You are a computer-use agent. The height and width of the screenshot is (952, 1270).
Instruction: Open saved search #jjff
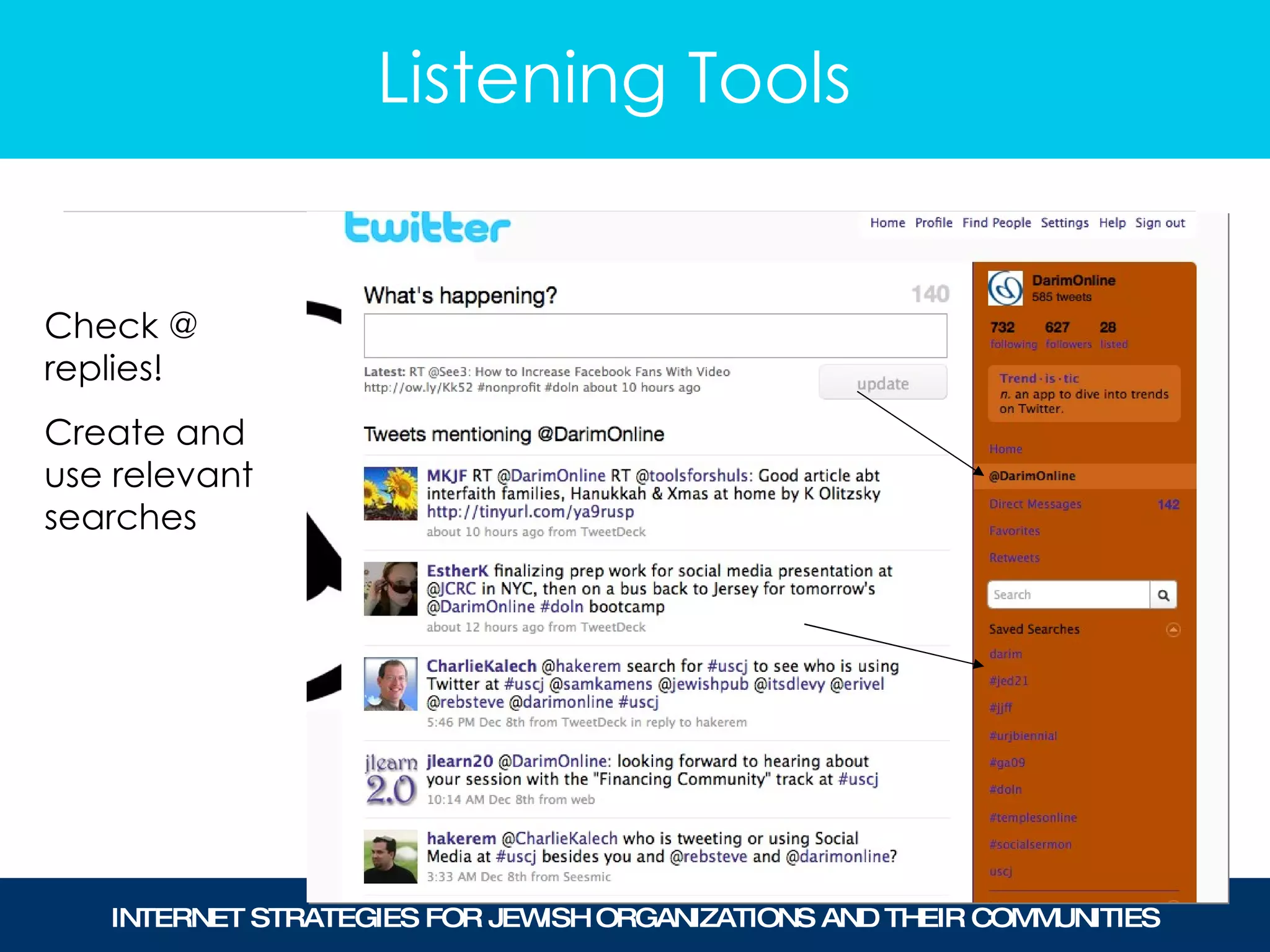1001,708
